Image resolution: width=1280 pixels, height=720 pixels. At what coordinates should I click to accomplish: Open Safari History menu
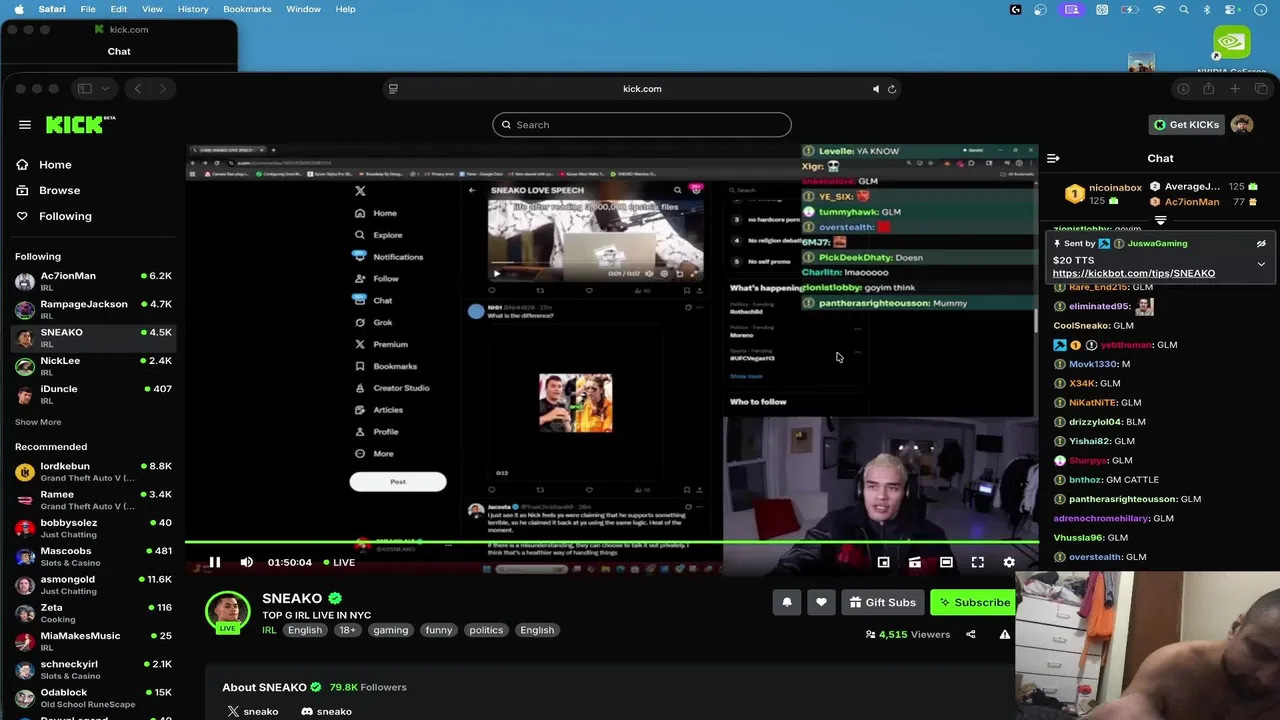(193, 9)
